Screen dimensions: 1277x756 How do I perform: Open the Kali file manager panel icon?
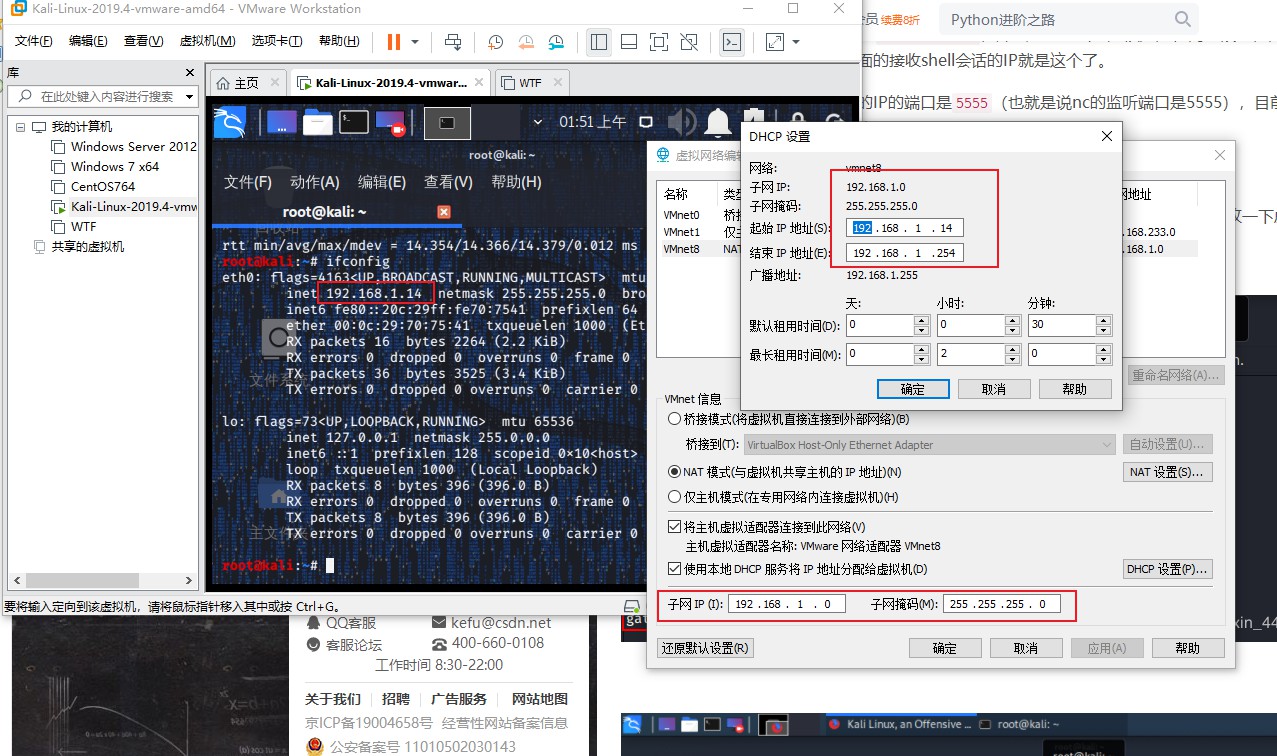pos(318,122)
